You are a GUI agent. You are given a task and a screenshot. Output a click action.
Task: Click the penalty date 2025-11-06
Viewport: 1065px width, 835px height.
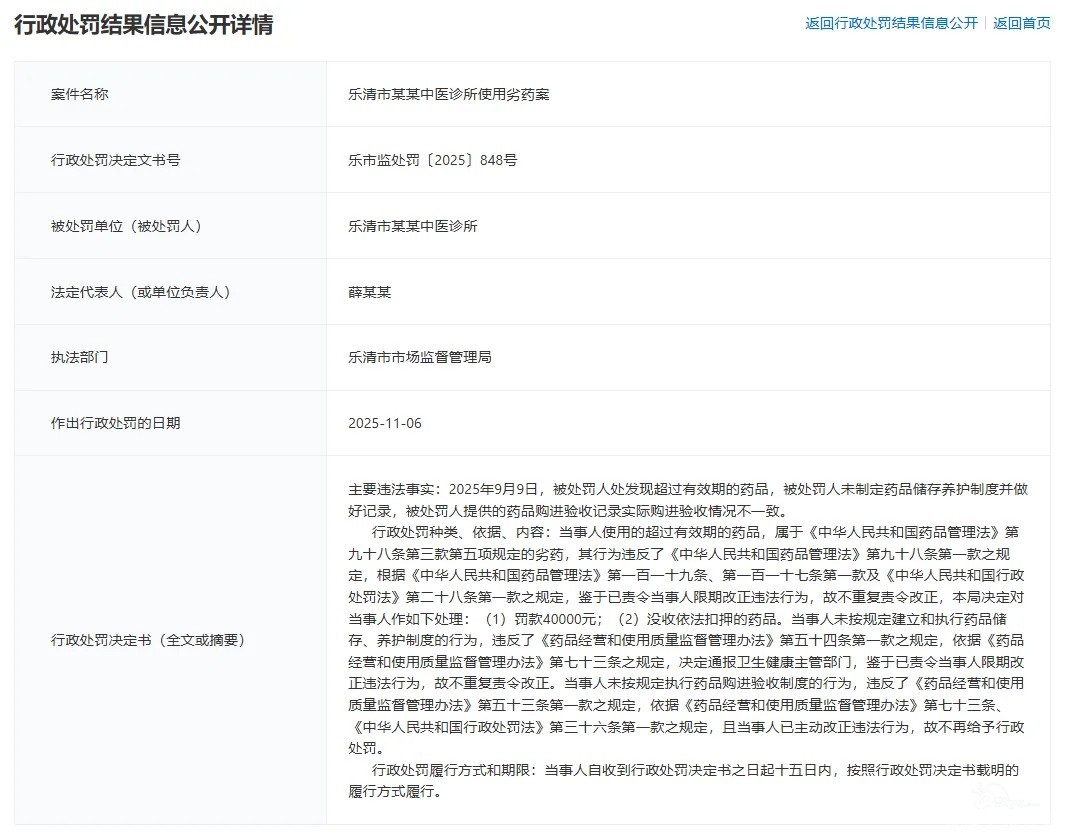(385, 423)
